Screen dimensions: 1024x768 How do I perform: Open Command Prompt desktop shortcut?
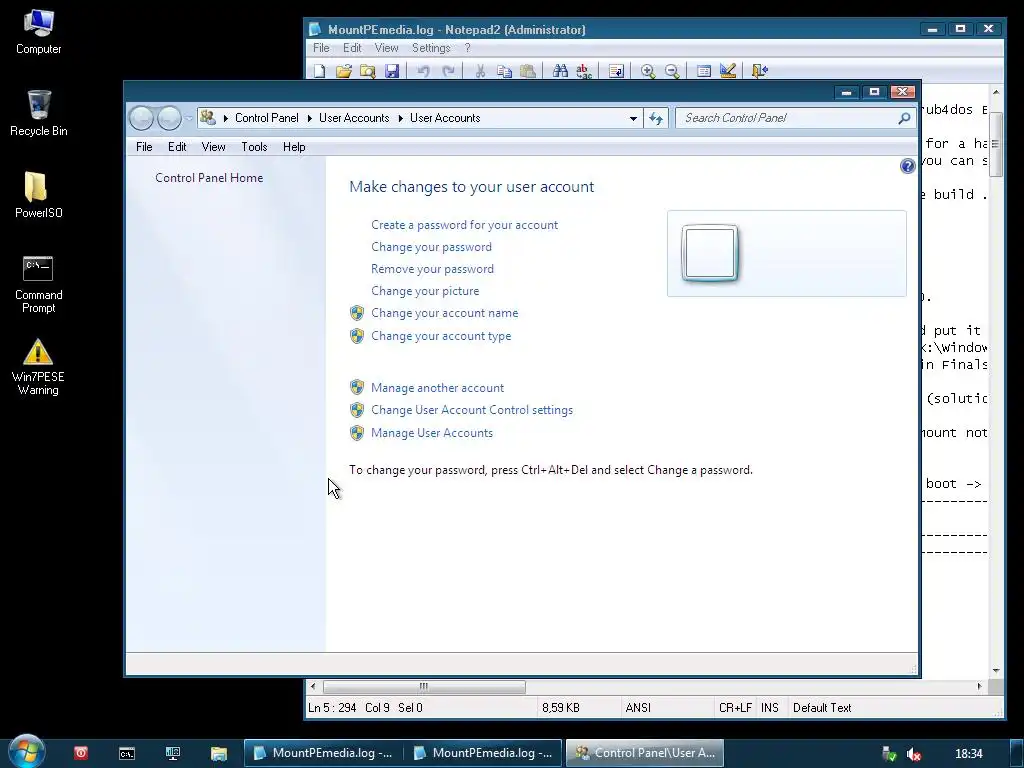(x=38, y=284)
